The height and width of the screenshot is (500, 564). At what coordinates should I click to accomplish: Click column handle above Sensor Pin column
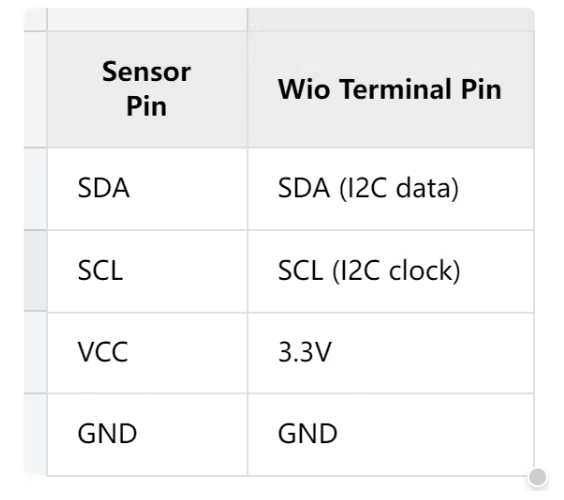click(147, 19)
